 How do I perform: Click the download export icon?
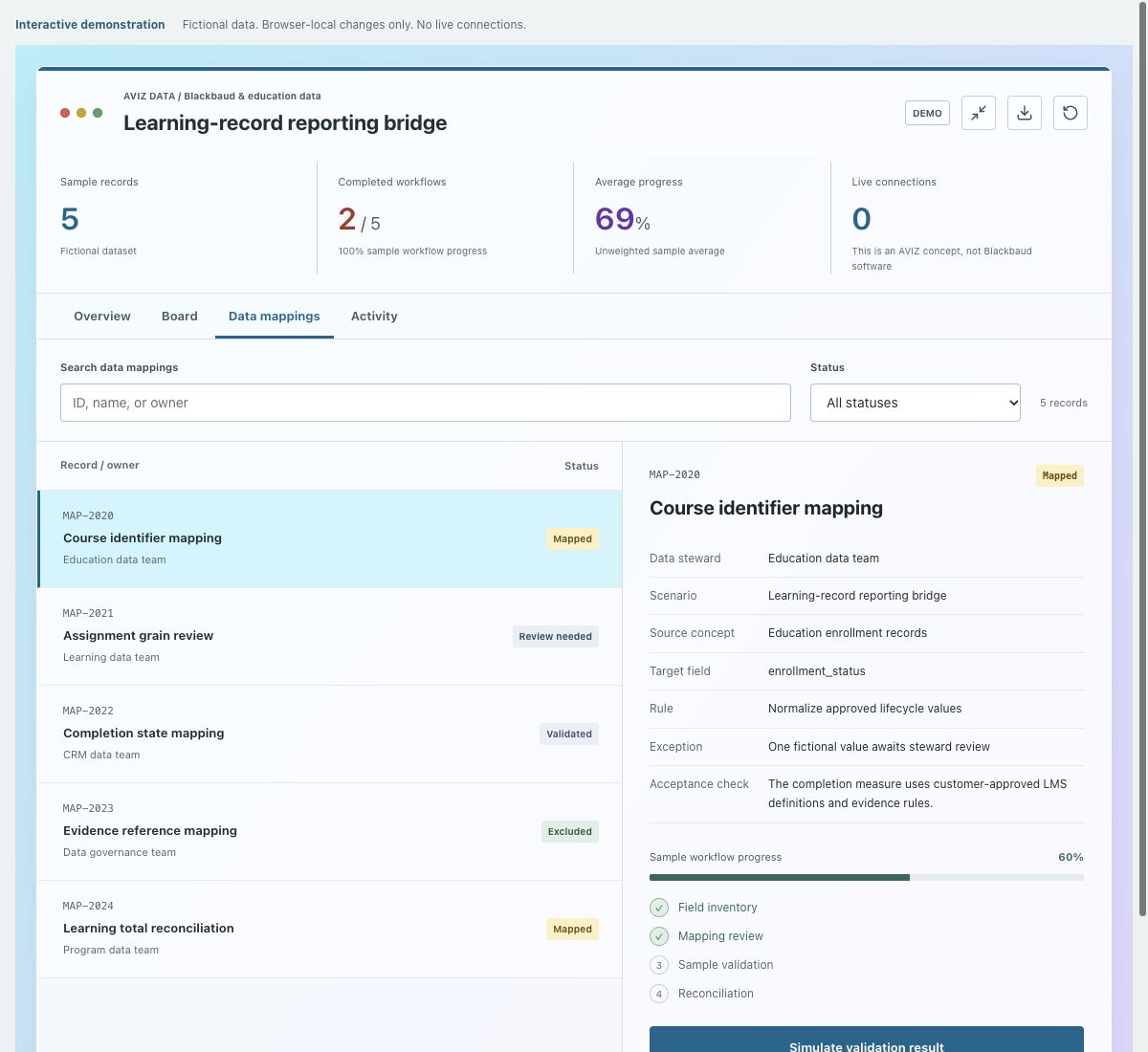(x=1025, y=113)
